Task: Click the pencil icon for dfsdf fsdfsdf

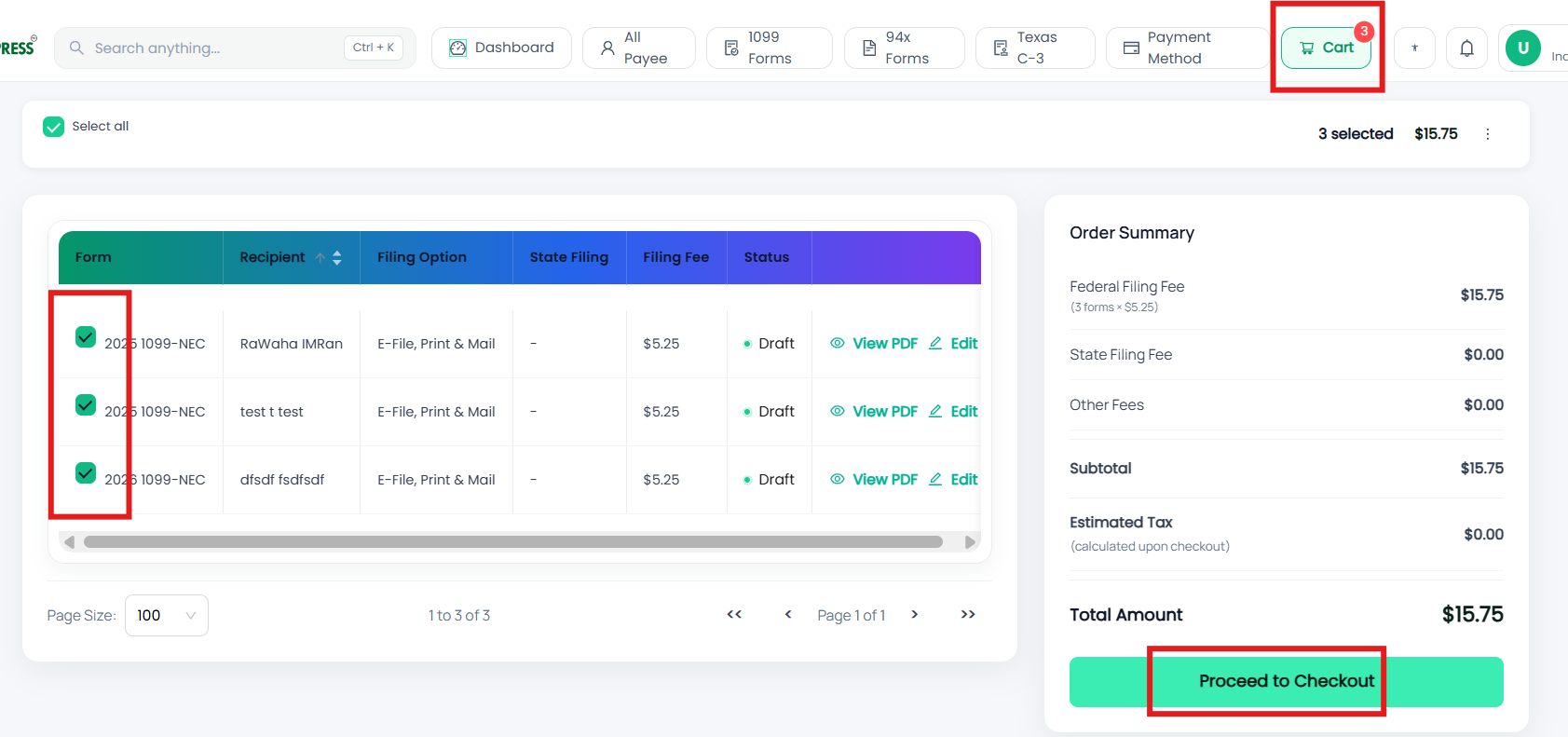Action: coord(935,479)
